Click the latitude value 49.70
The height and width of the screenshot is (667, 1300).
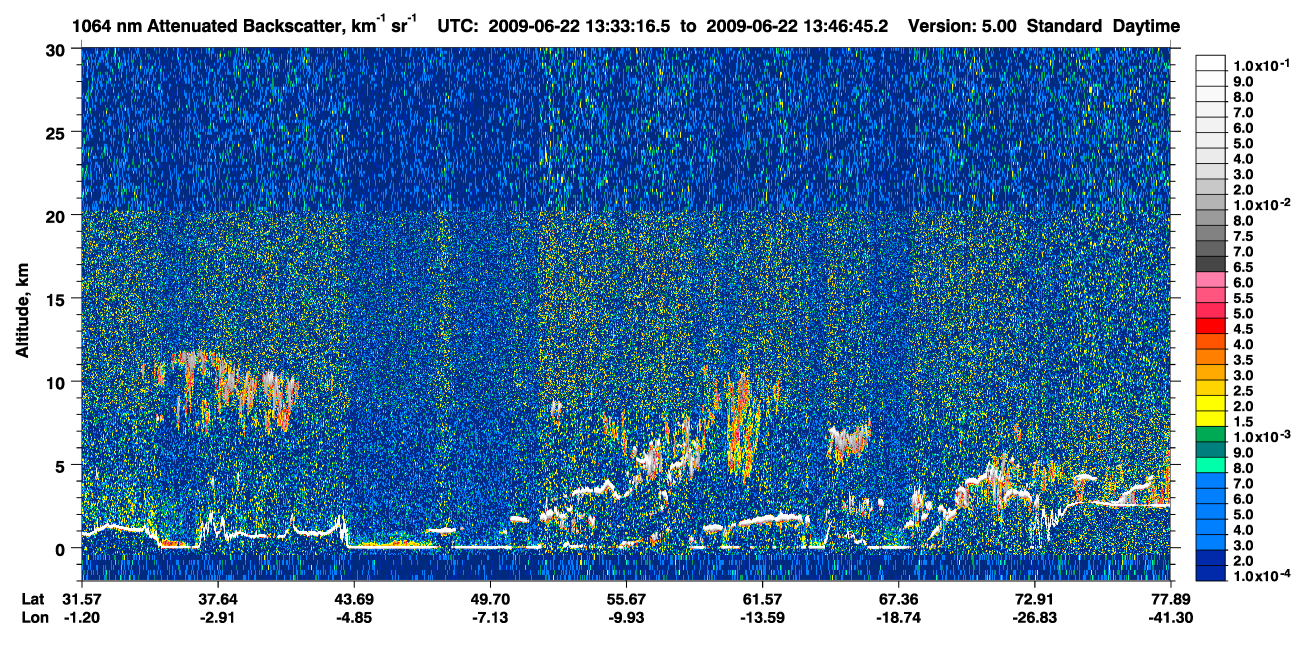click(490, 598)
